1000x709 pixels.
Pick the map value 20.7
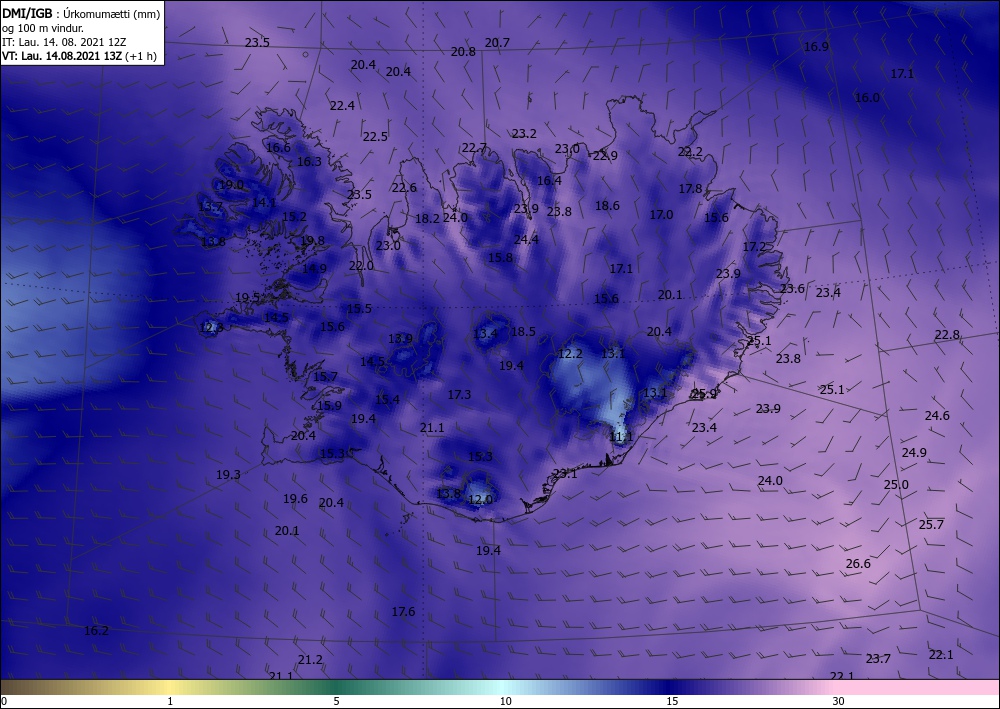pyautogui.click(x=497, y=43)
